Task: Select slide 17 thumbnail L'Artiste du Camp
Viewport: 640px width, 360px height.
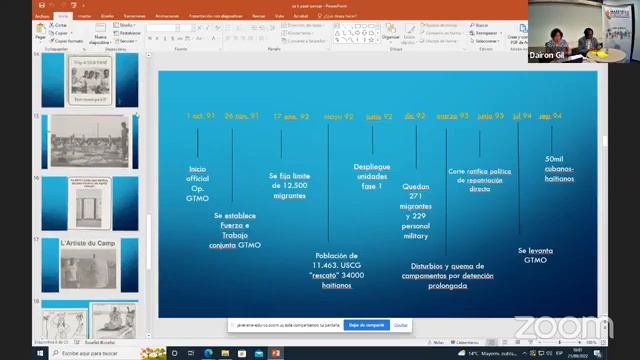Action: (90, 265)
